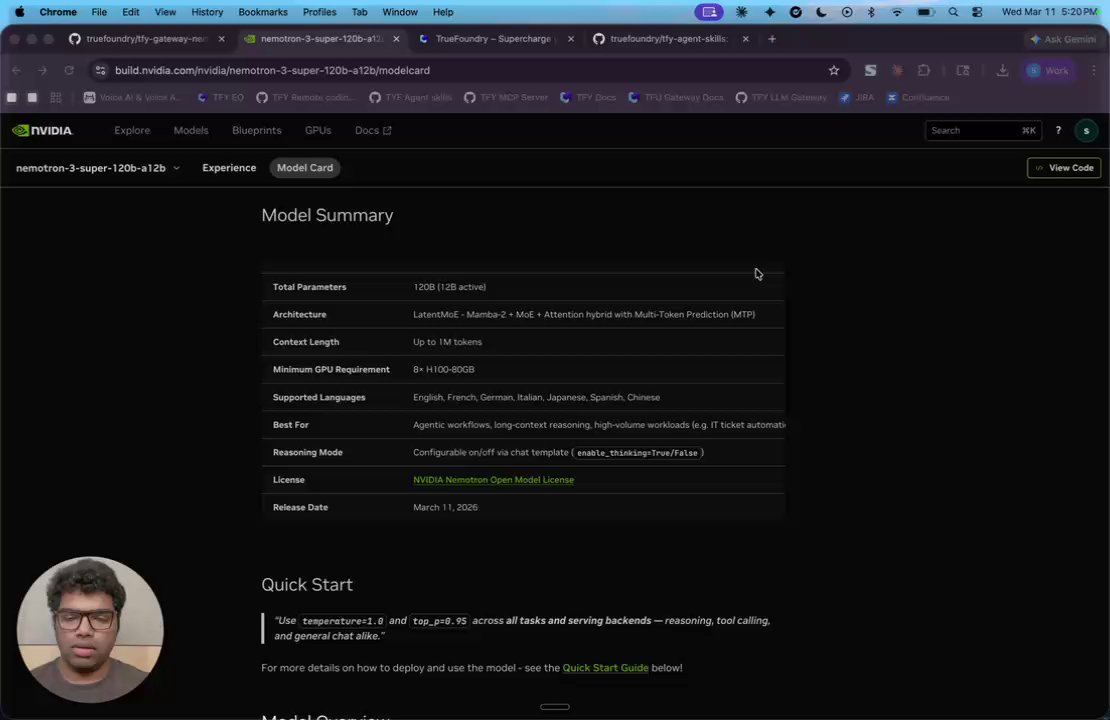Open the Apple menu
The height and width of the screenshot is (720, 1110).
19,12
